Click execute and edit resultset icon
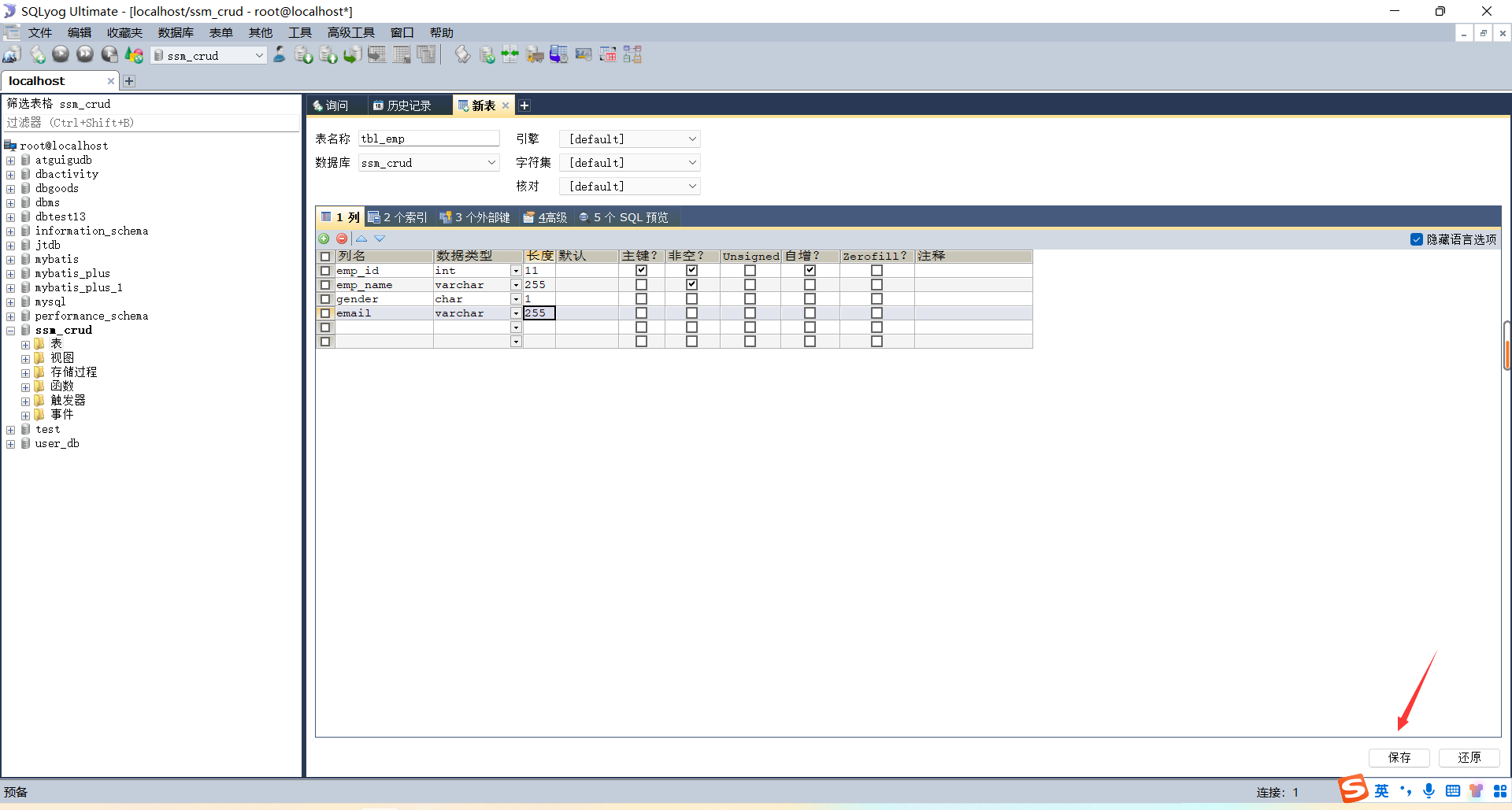Viewport: 1512px width, 810px height. pyautogui.click(x=109, y=54)
